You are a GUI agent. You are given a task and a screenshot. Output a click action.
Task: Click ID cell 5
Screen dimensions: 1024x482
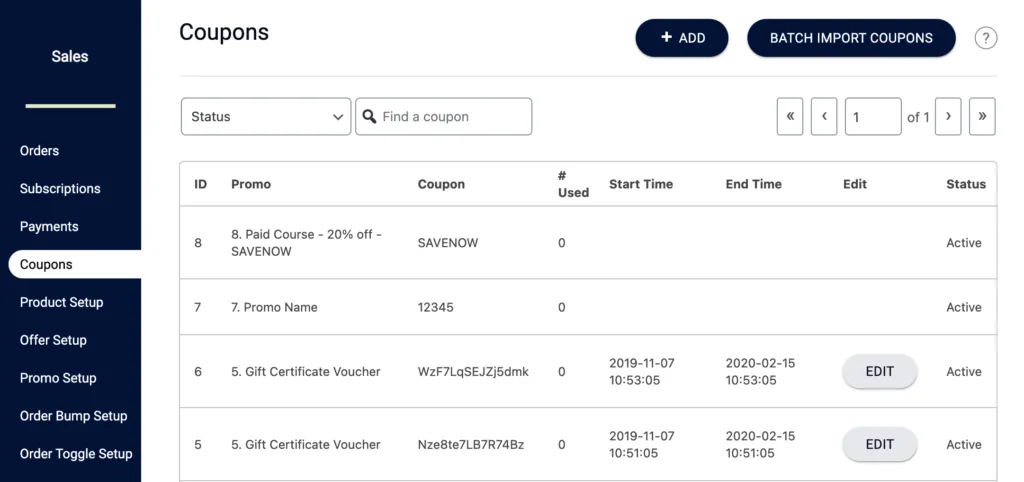[x=198, y=445]
